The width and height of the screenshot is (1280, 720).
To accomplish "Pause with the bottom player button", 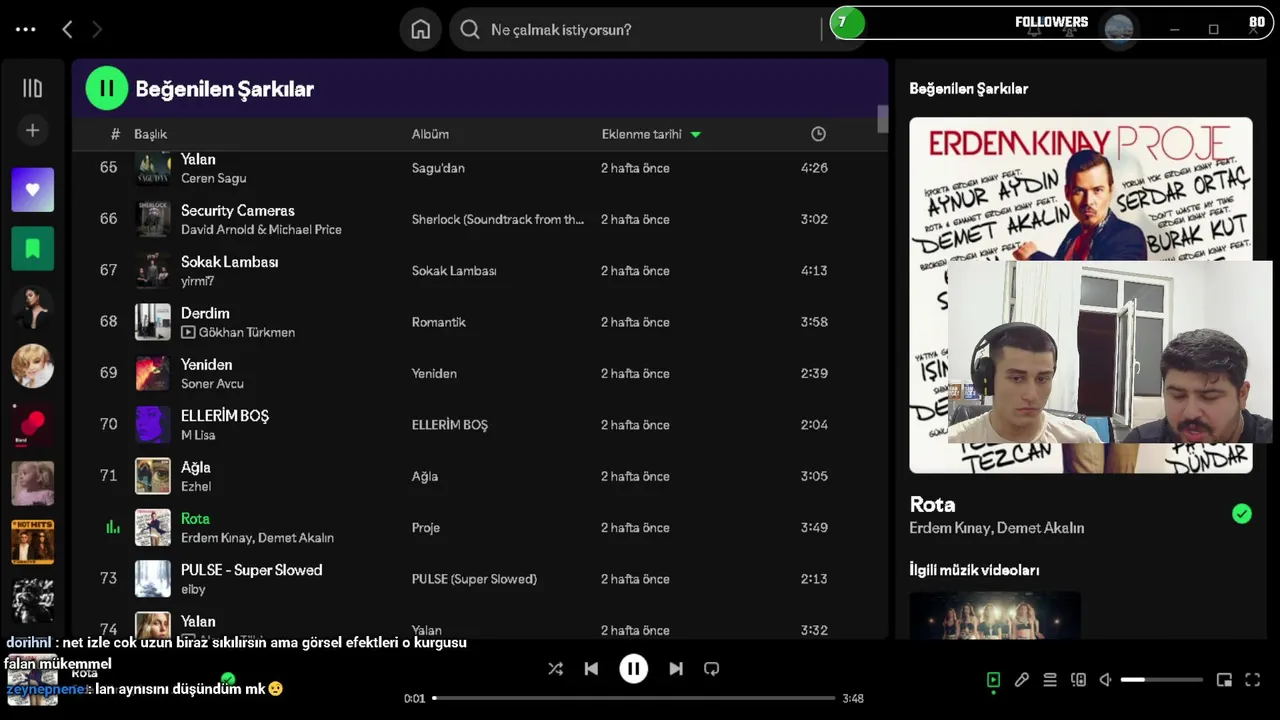I will point(633,669).
